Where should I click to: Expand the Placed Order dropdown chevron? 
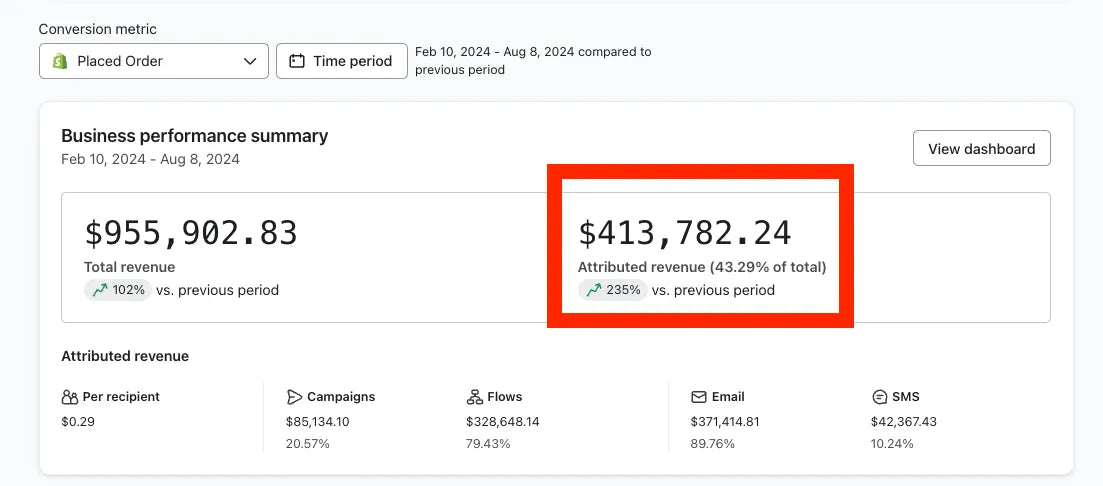click(x=250, y=61)
